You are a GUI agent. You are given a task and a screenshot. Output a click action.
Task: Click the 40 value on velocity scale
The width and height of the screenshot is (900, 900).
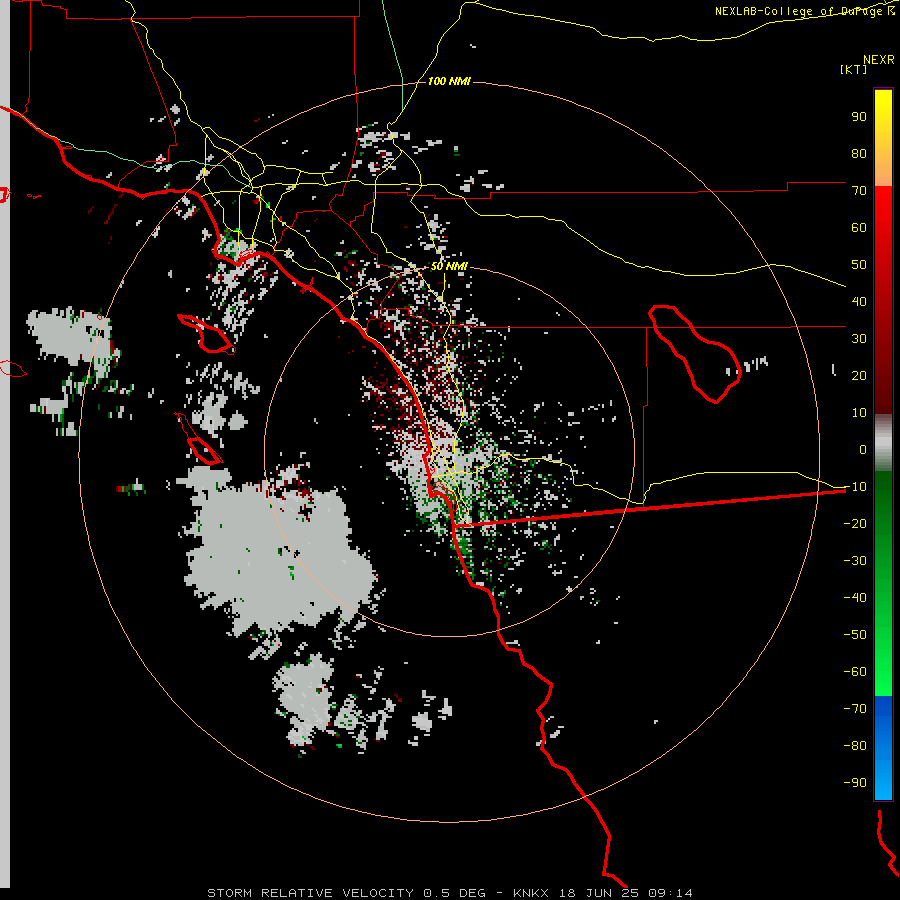(859, 301)
